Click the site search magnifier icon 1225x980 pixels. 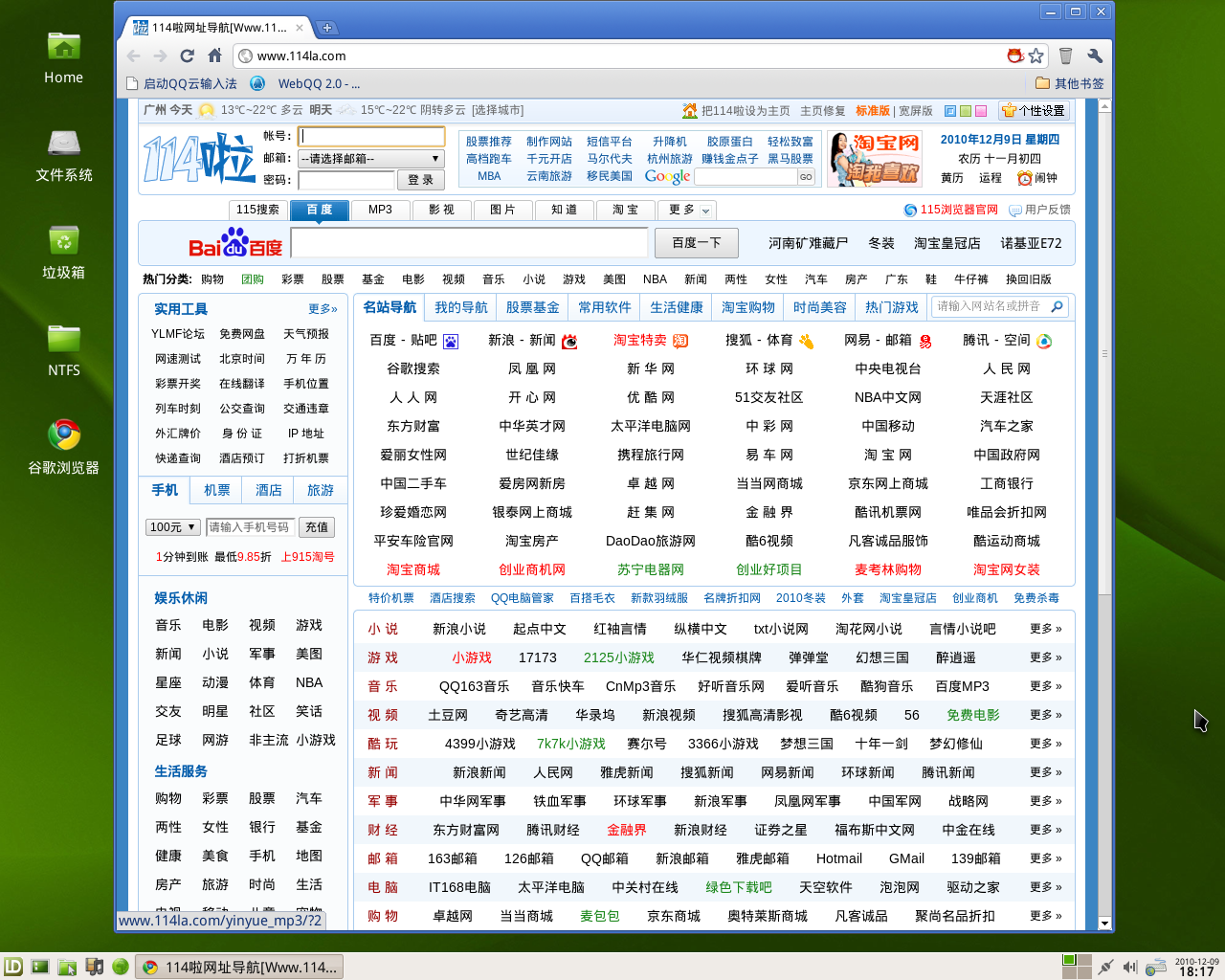coord(1057,306)
